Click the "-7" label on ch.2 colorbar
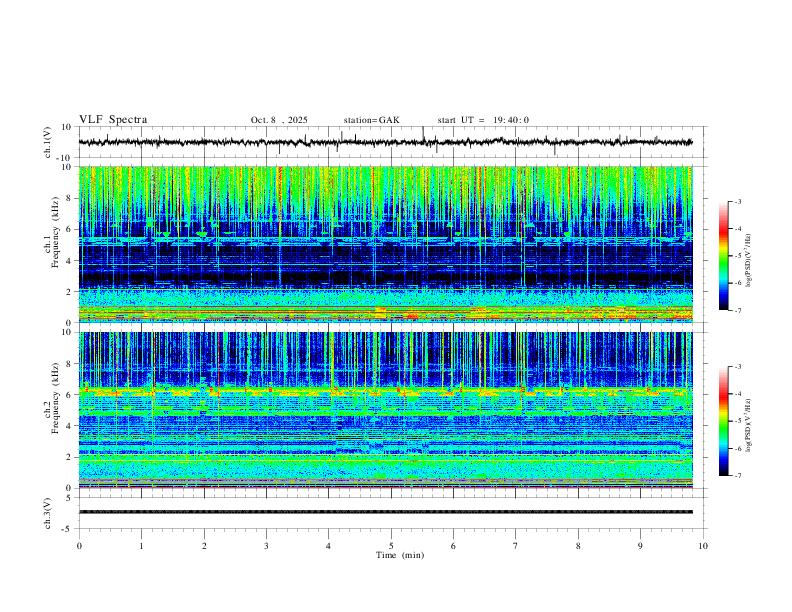 738,476
